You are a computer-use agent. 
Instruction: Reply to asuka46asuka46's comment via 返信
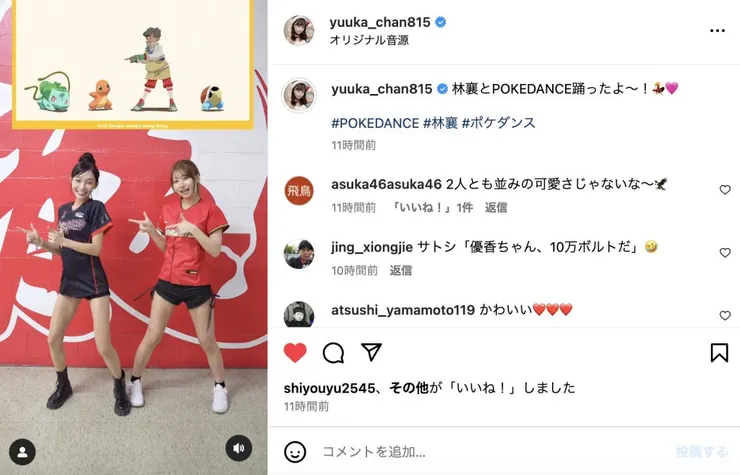point(496,207)
